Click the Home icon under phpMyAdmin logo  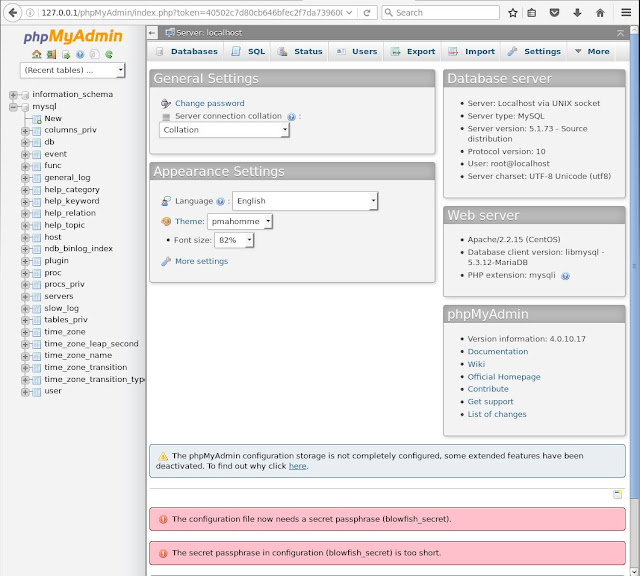[37, 54]
